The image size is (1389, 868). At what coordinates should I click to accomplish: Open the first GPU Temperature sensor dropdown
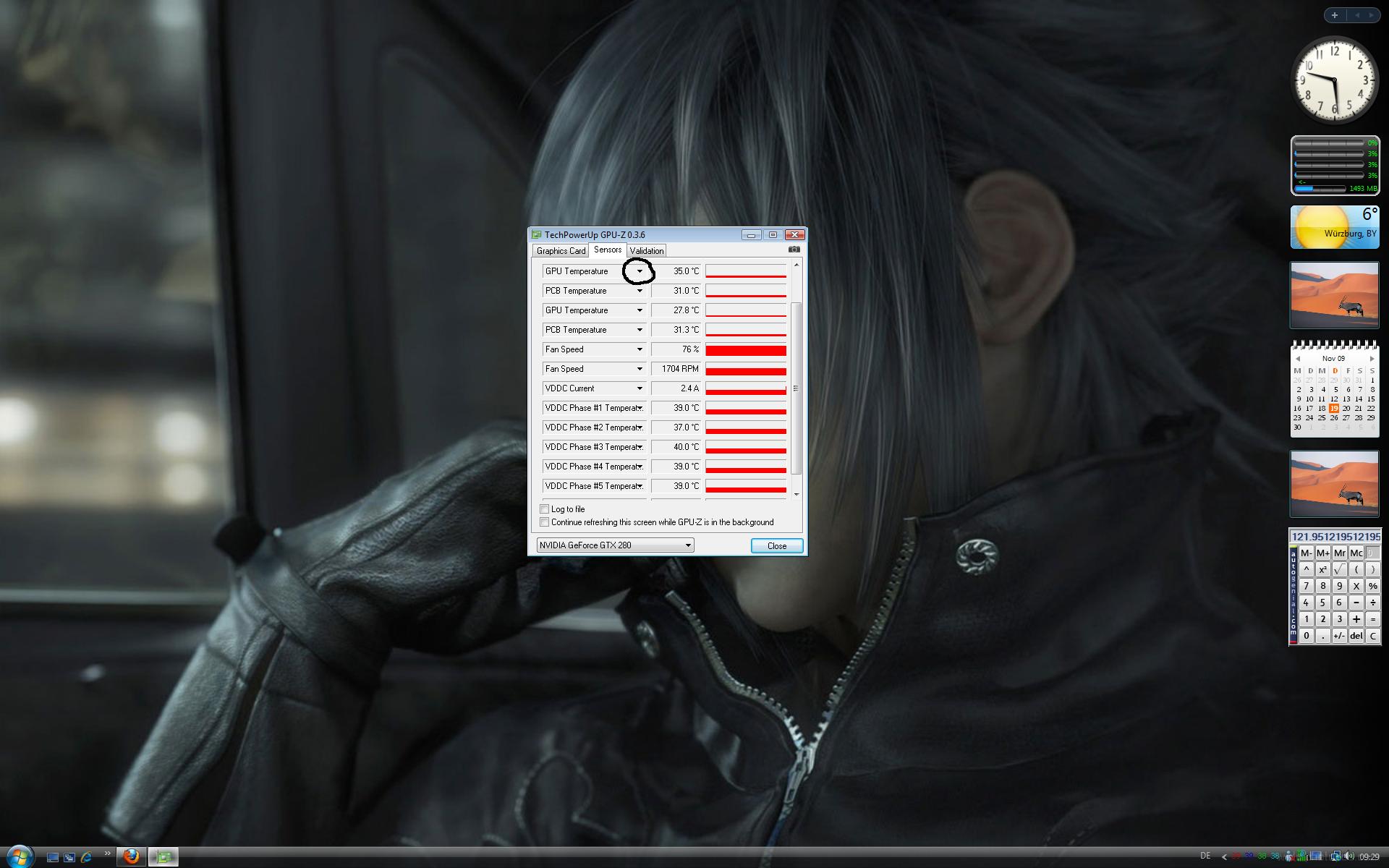[x=640, y=271]
